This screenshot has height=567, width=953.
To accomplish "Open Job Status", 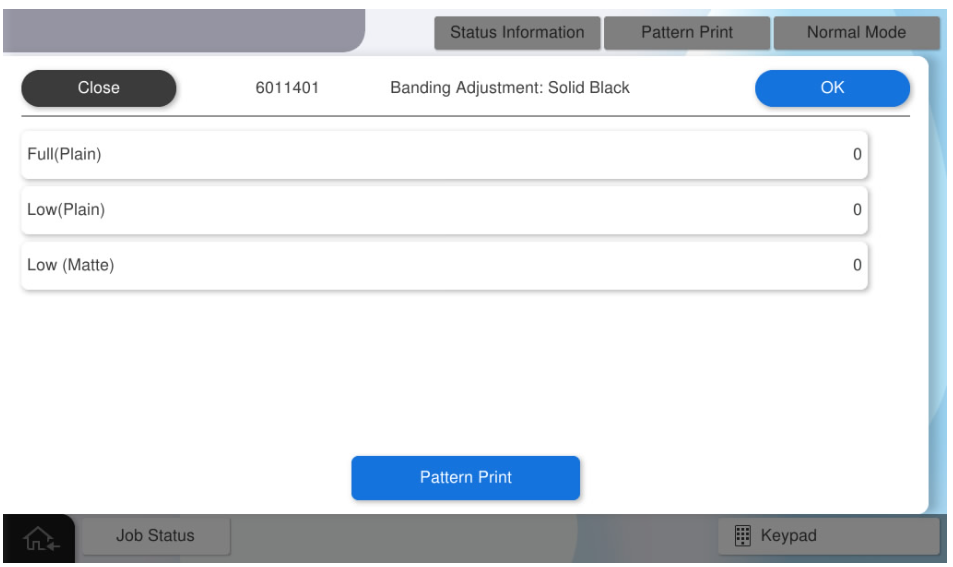I will 155,536.
